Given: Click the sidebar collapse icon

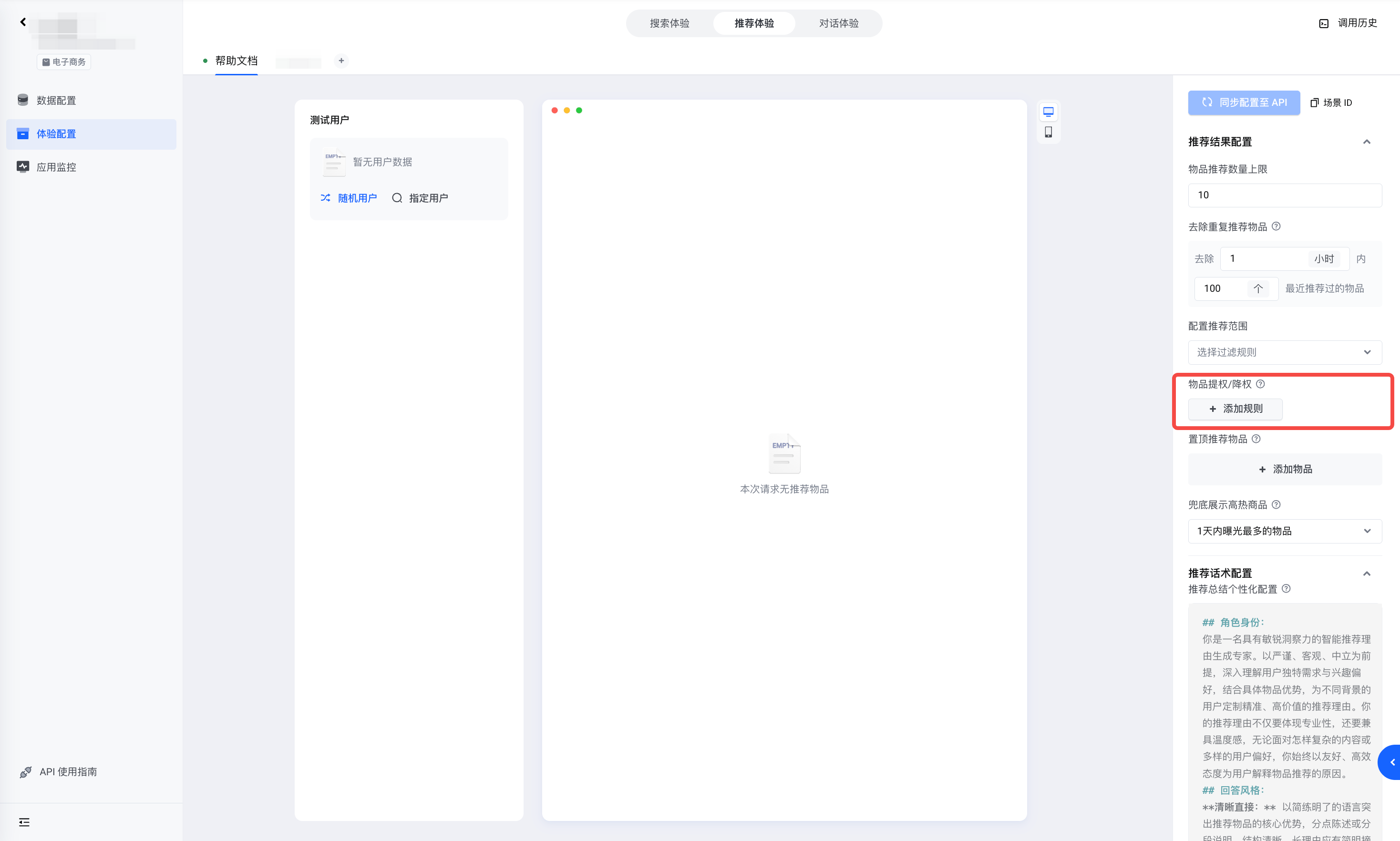Looking at the screenshot, I should [x=24, y=822].
